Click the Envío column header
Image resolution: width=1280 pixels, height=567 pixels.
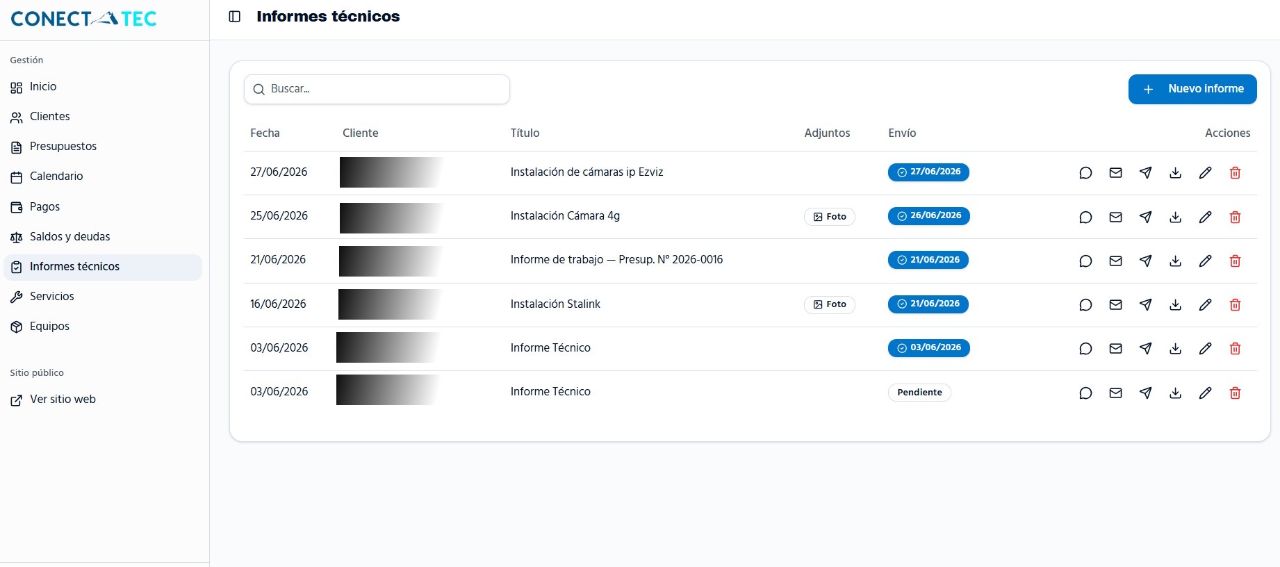[x=902, y=133]
